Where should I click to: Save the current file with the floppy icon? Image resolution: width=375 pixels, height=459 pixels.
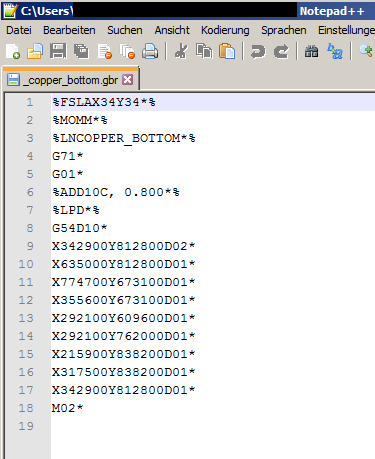coord(58,52)
